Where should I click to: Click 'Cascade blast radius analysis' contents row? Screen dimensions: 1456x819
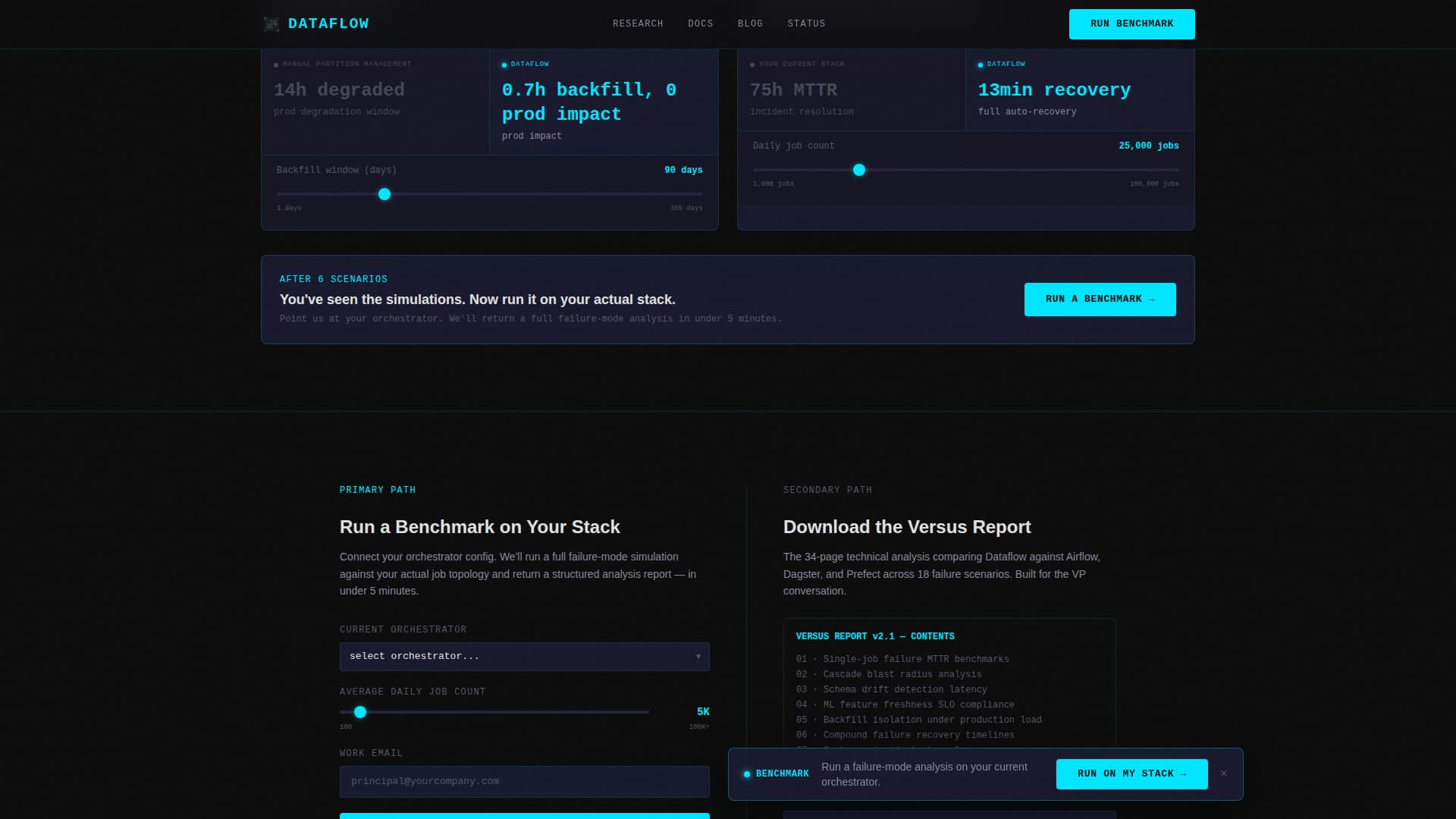coord(889,675)
